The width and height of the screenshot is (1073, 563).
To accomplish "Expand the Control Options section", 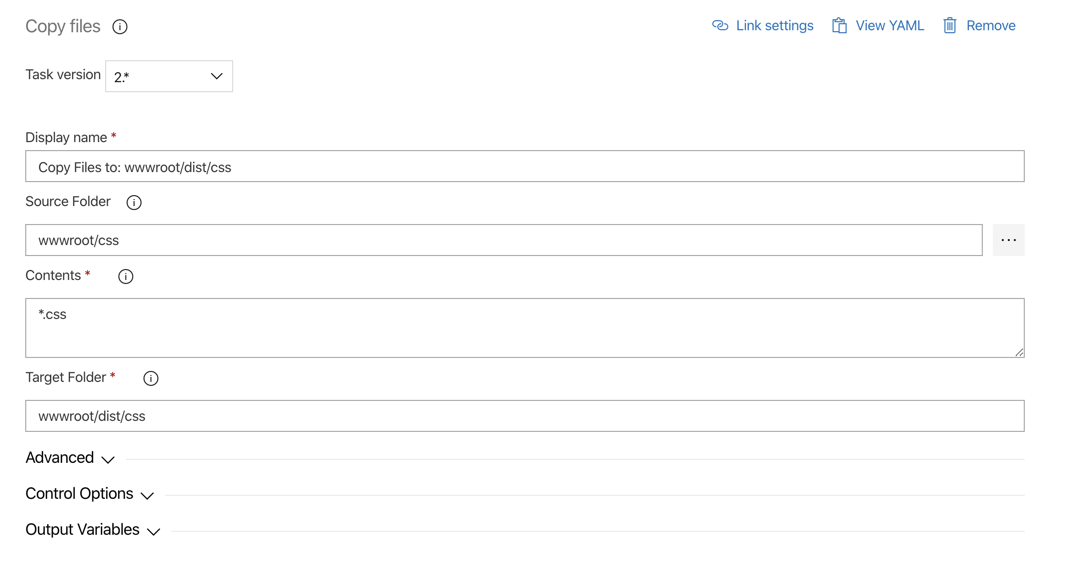I will pos(90,494).
